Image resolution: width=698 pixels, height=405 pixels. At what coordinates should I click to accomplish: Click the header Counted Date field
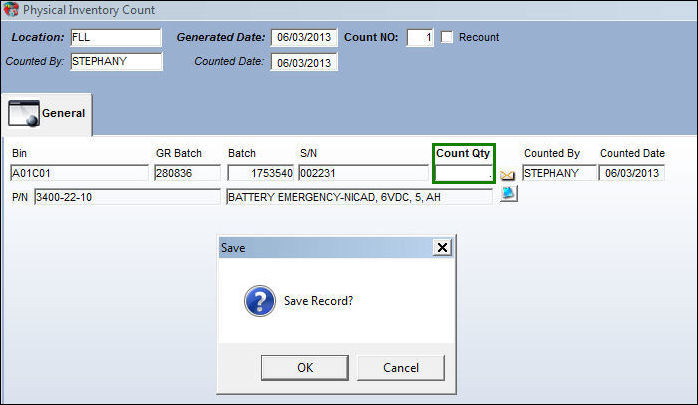coord(304,62)
